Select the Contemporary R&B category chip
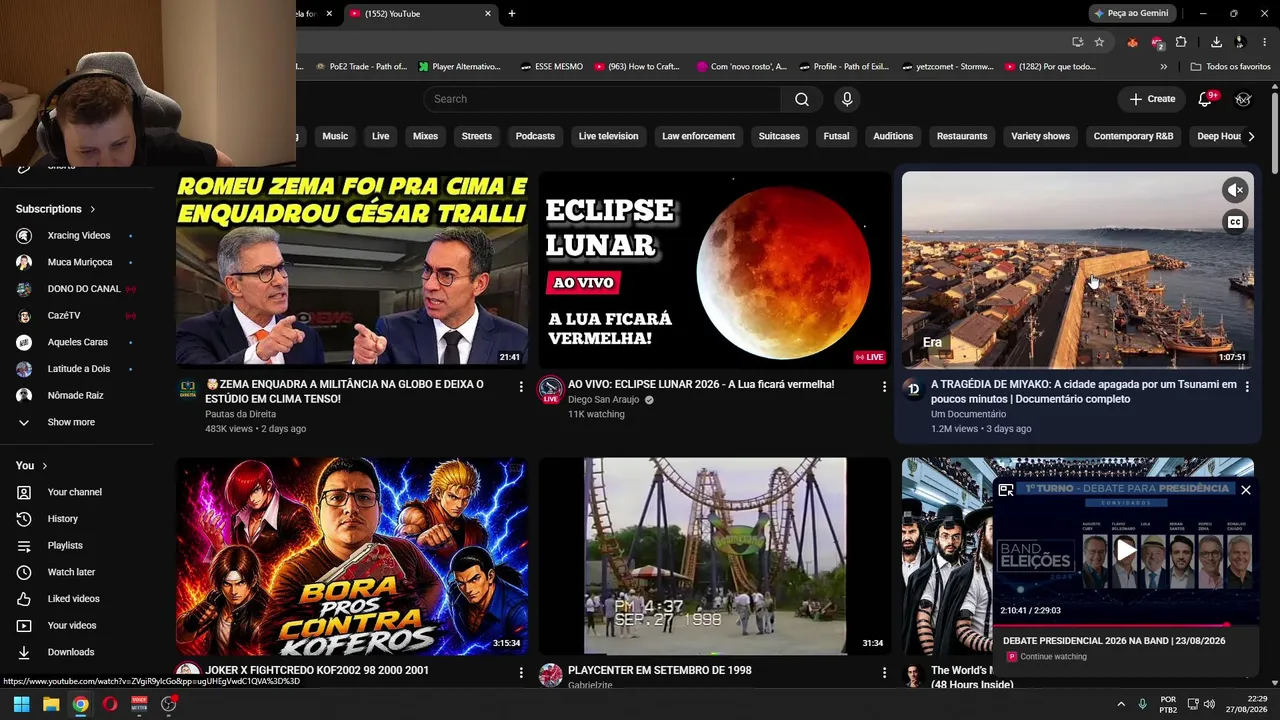 pos(1133,136)
